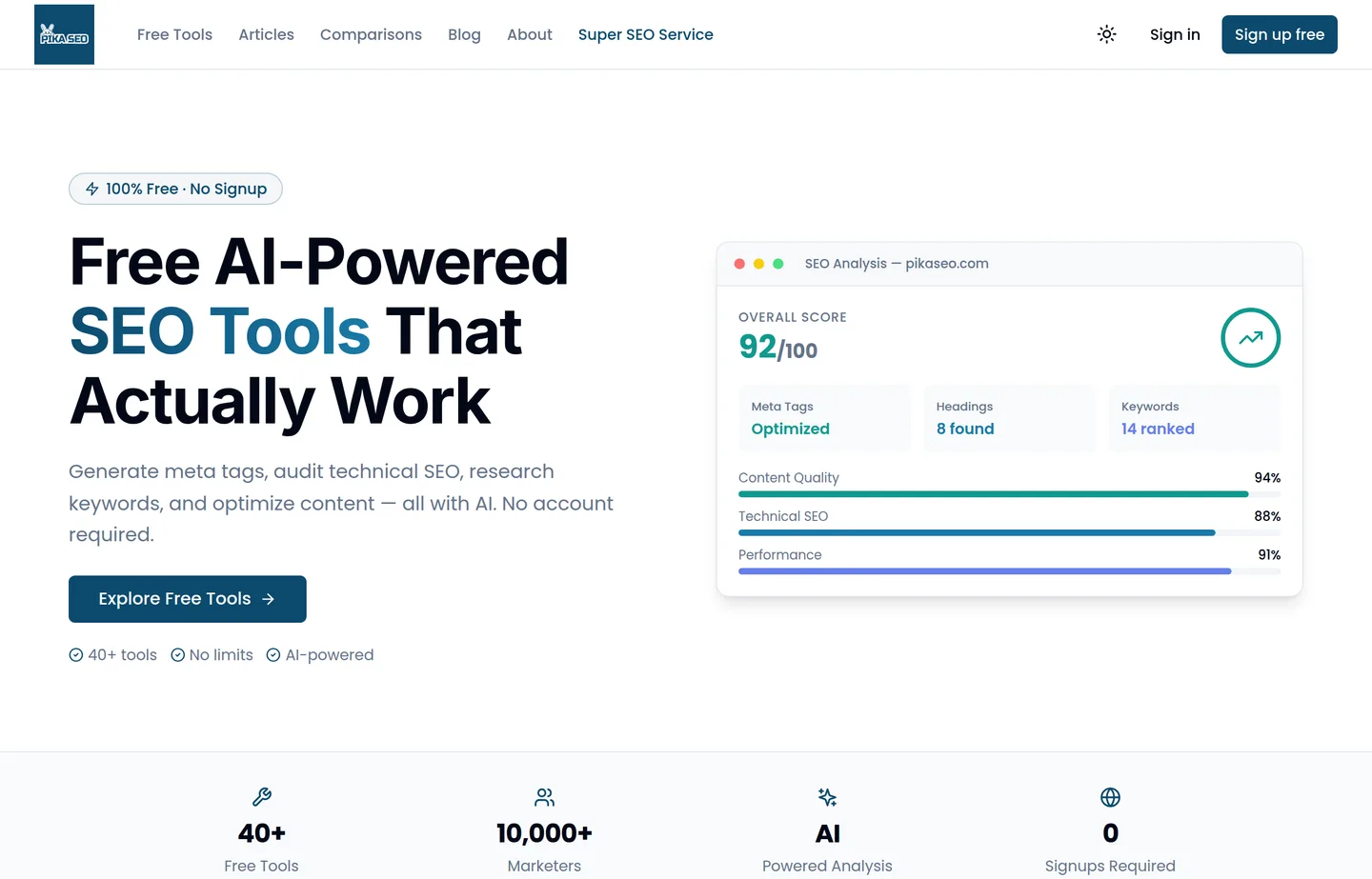Click the users icon above 10,000+

click(544, 797)
